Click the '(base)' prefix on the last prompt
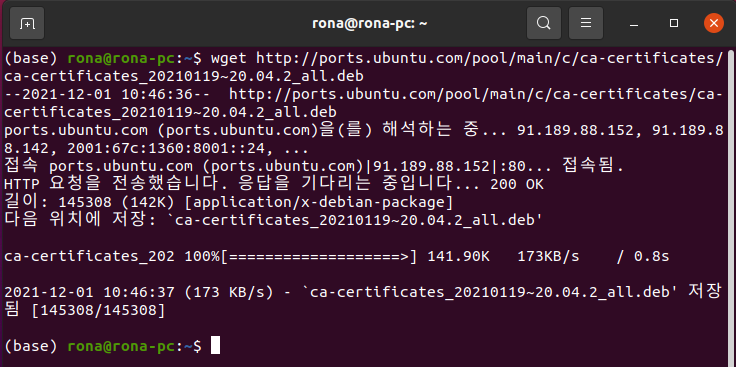736x367 pixels. pos(31,346)
